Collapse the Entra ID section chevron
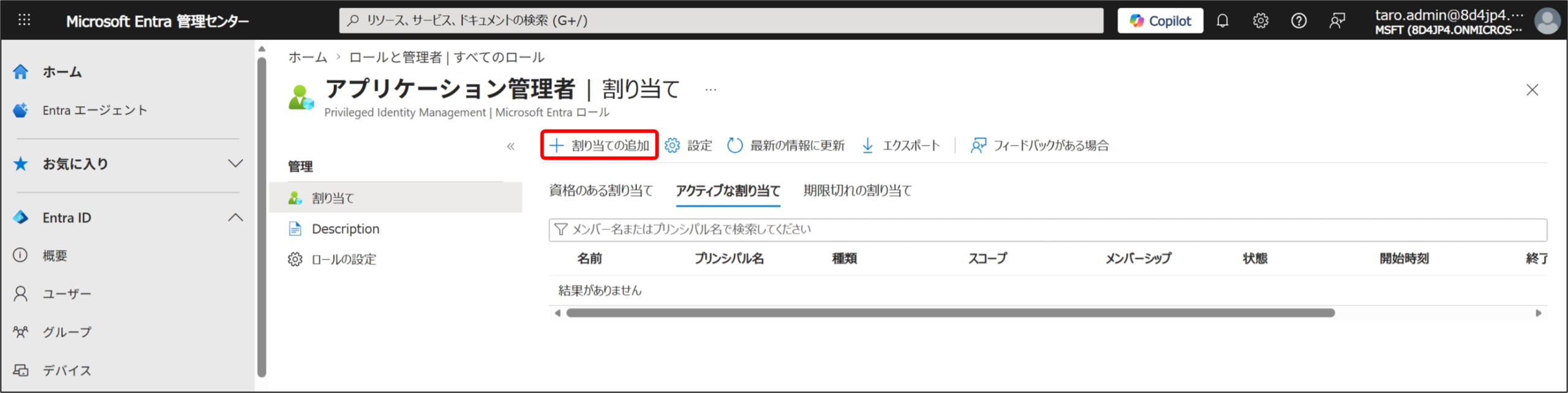The image size is (1568, 393). [235, 218]
